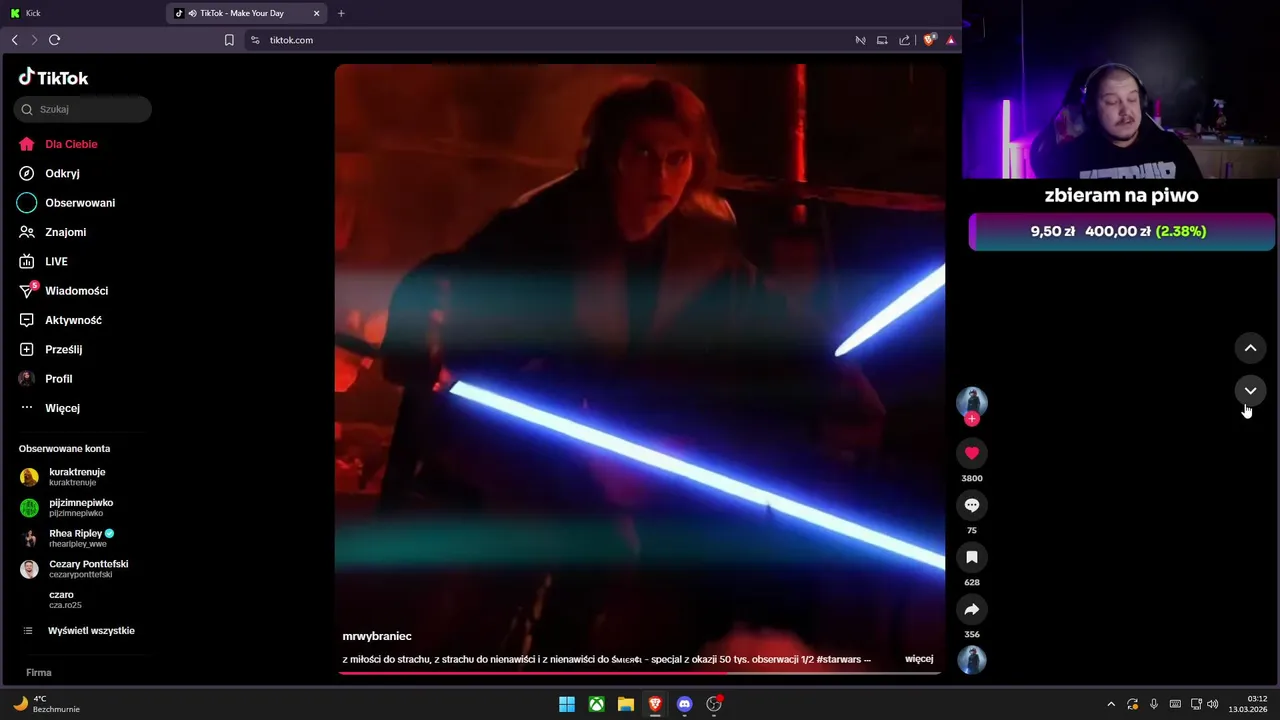This screenshot has height=720, width=1280.
Task: Click browser back button
Action: pyautogui.click(x=14, y=40)
